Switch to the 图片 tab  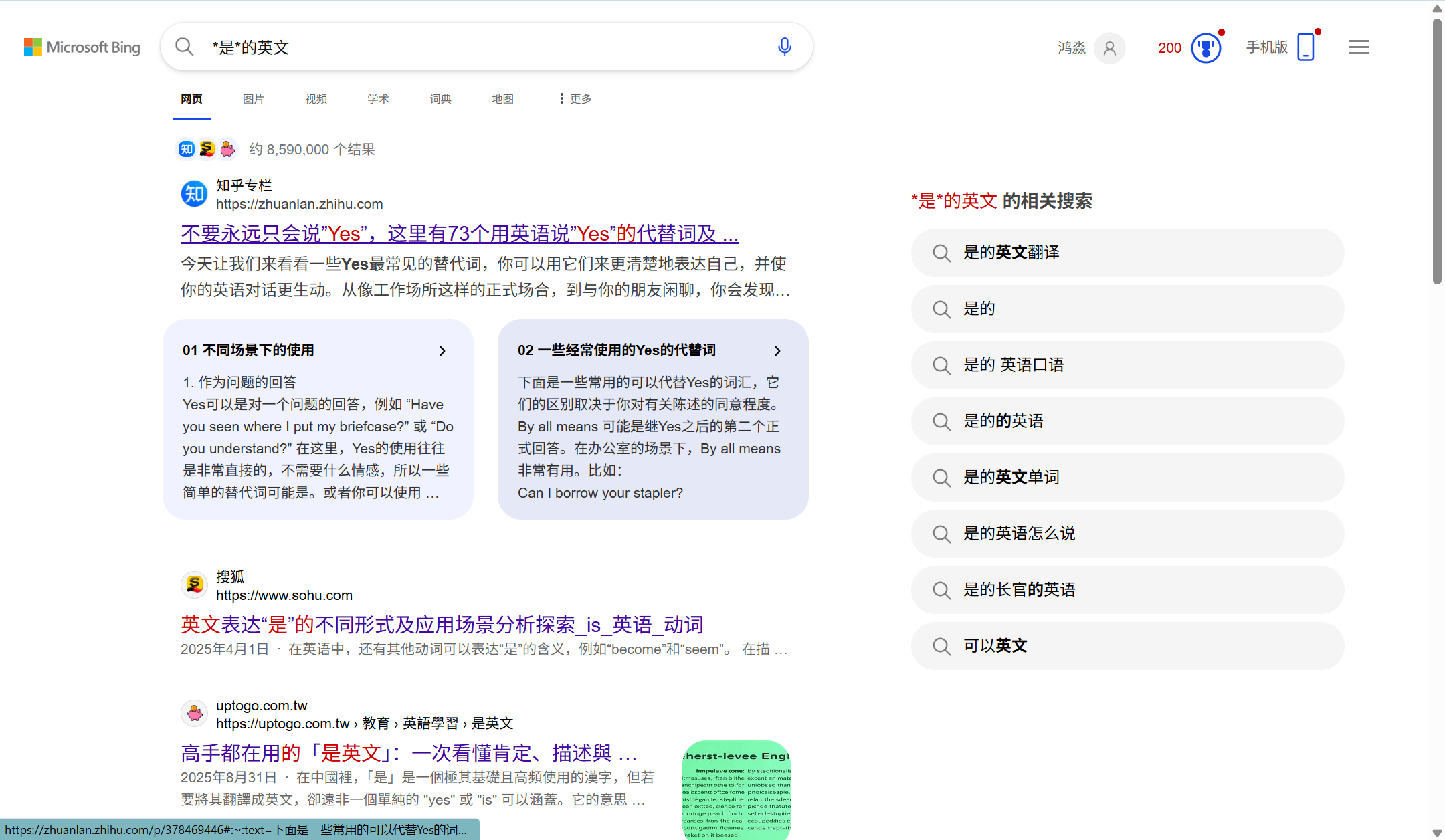[x=253, y=99]
